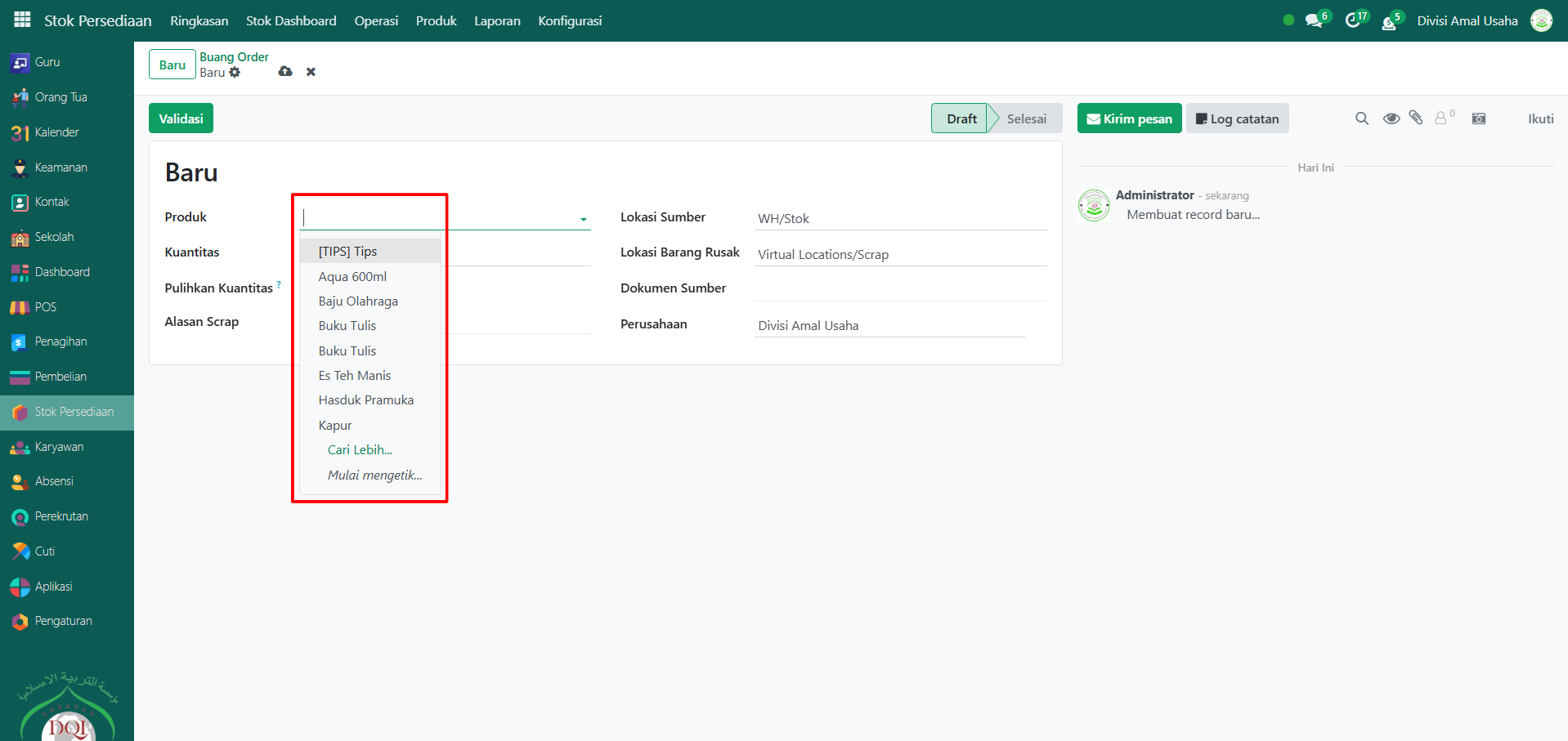Select Aqua 600ml from product list
The width and height of the screenshot is (1568, 741).
[x=352, y=277]
